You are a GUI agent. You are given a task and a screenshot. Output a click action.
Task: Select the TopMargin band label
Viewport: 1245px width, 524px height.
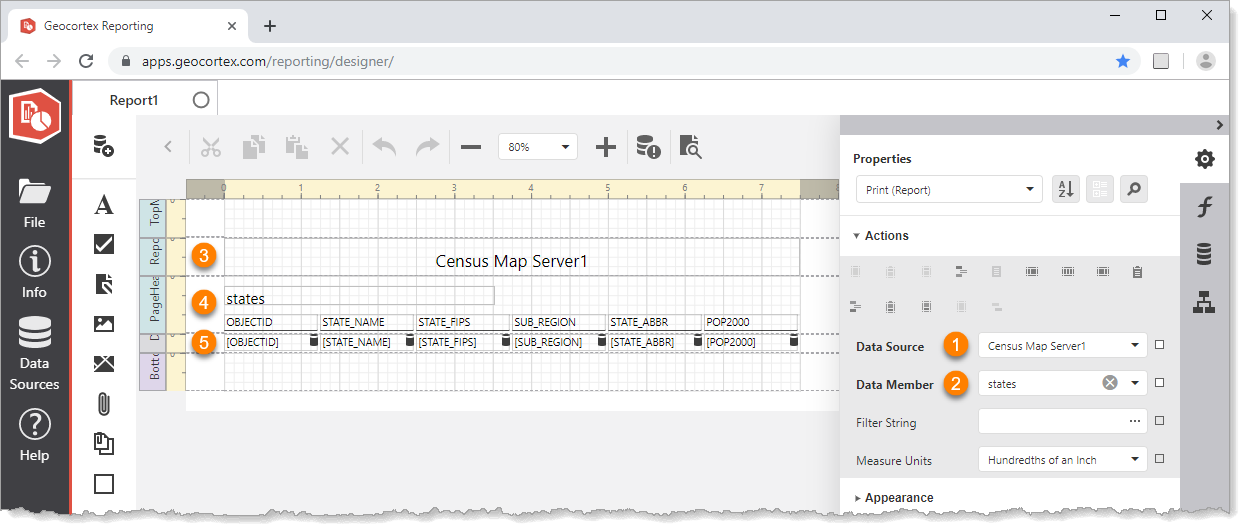[154, 217]
